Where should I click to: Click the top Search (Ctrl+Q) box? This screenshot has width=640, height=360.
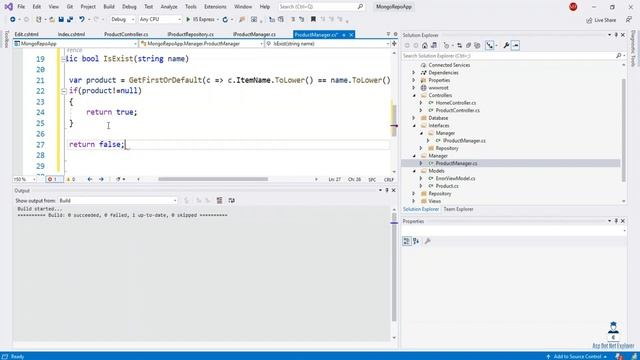(x=321, y=7)
